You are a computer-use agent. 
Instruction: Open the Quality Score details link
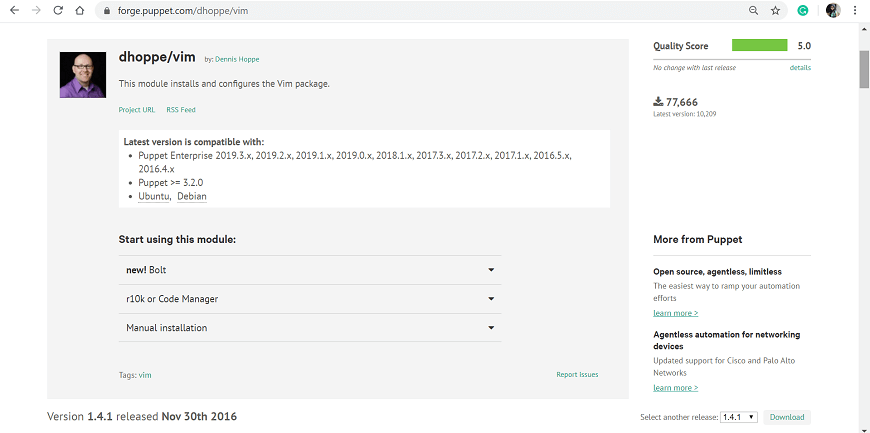(800, 68)
